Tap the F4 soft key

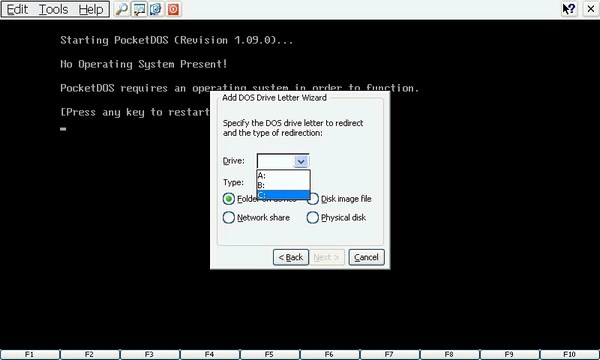(x=210, y=354)
